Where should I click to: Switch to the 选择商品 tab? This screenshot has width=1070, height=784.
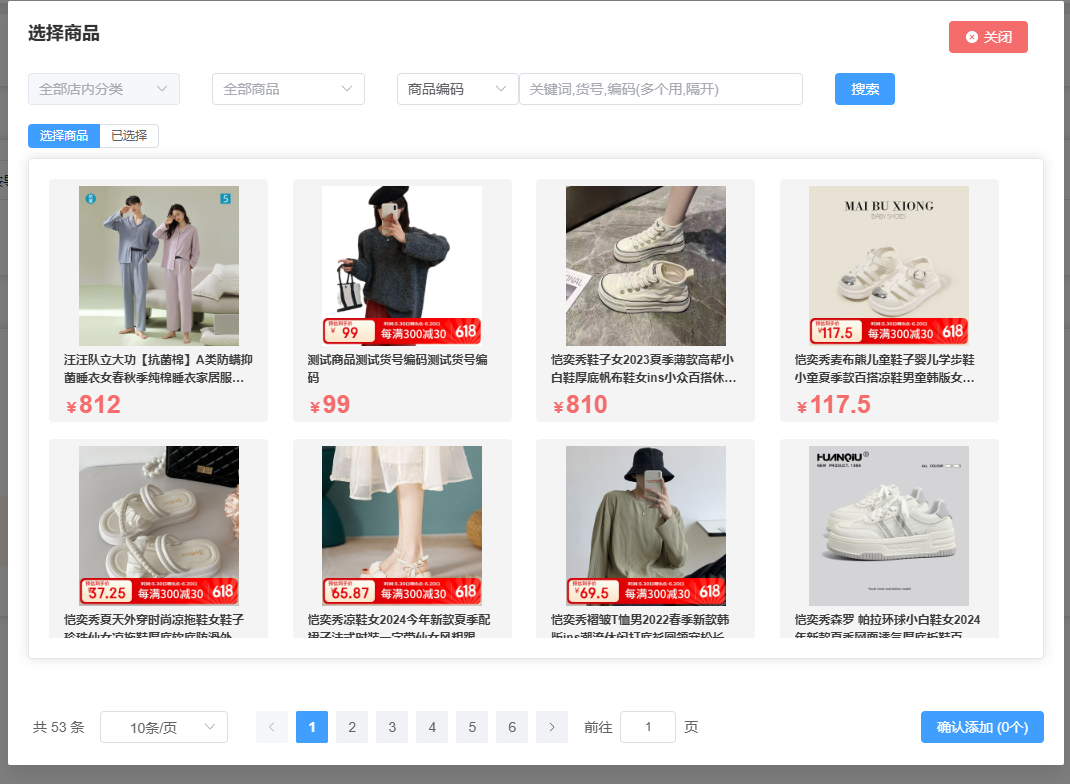click(x=64, y=136)
